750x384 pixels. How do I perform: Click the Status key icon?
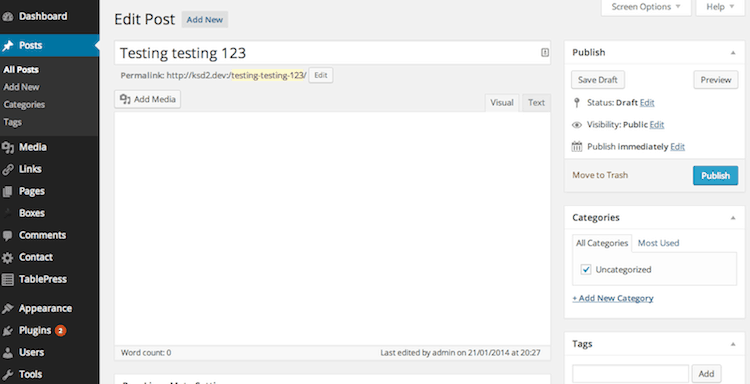pos(577,103)
